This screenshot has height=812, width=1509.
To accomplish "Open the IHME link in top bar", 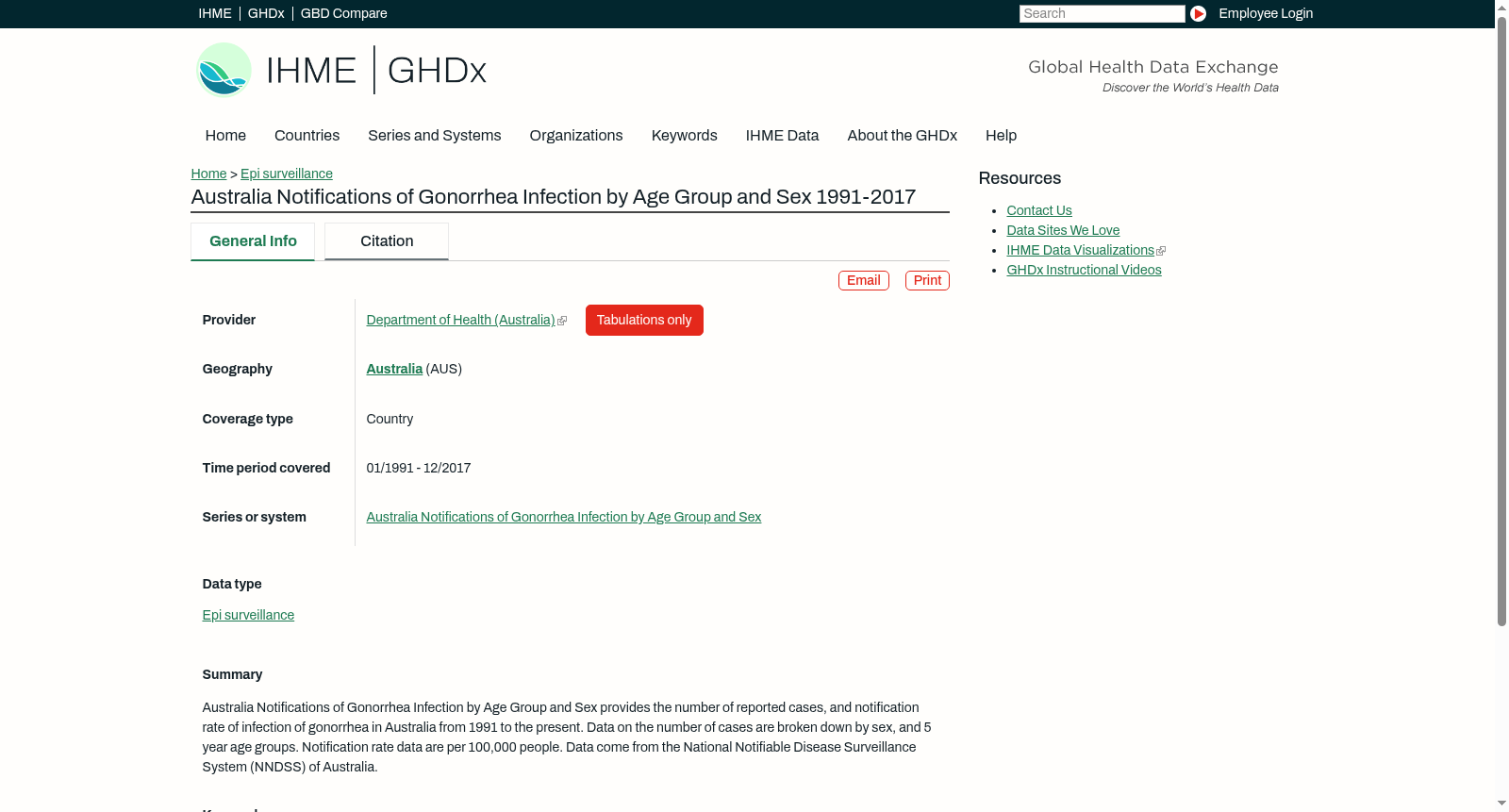I will click(215, 13).
